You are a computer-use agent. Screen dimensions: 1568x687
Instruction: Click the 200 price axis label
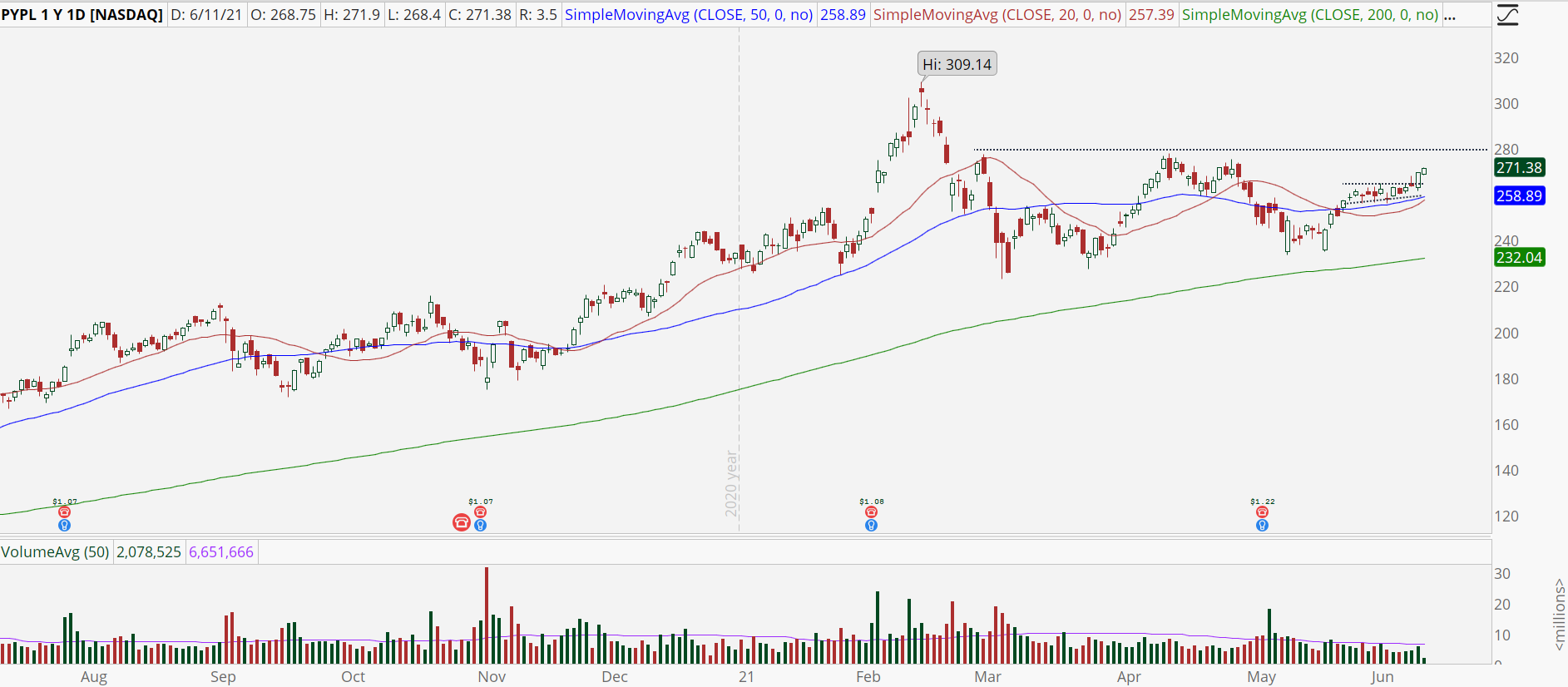[1506, 334]
